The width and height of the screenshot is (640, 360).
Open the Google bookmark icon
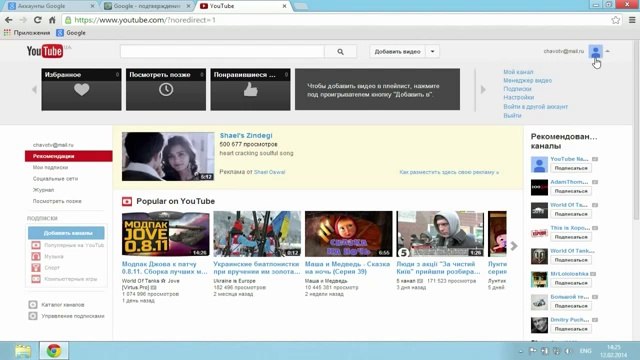[x=60, y=33]
